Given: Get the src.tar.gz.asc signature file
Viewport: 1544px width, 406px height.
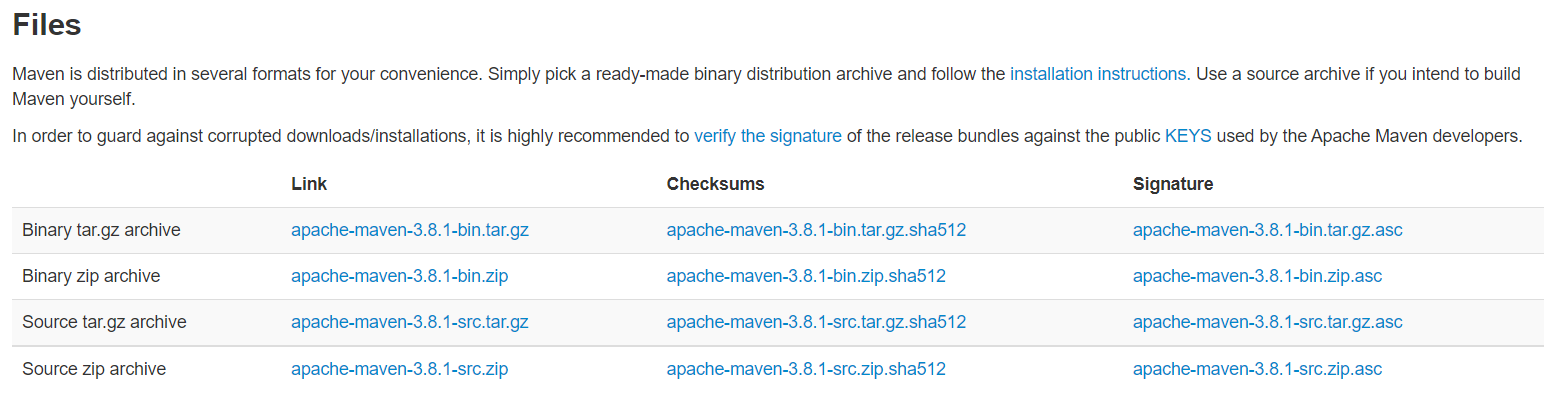Looking at the screenshot, I should (1267, 322).
